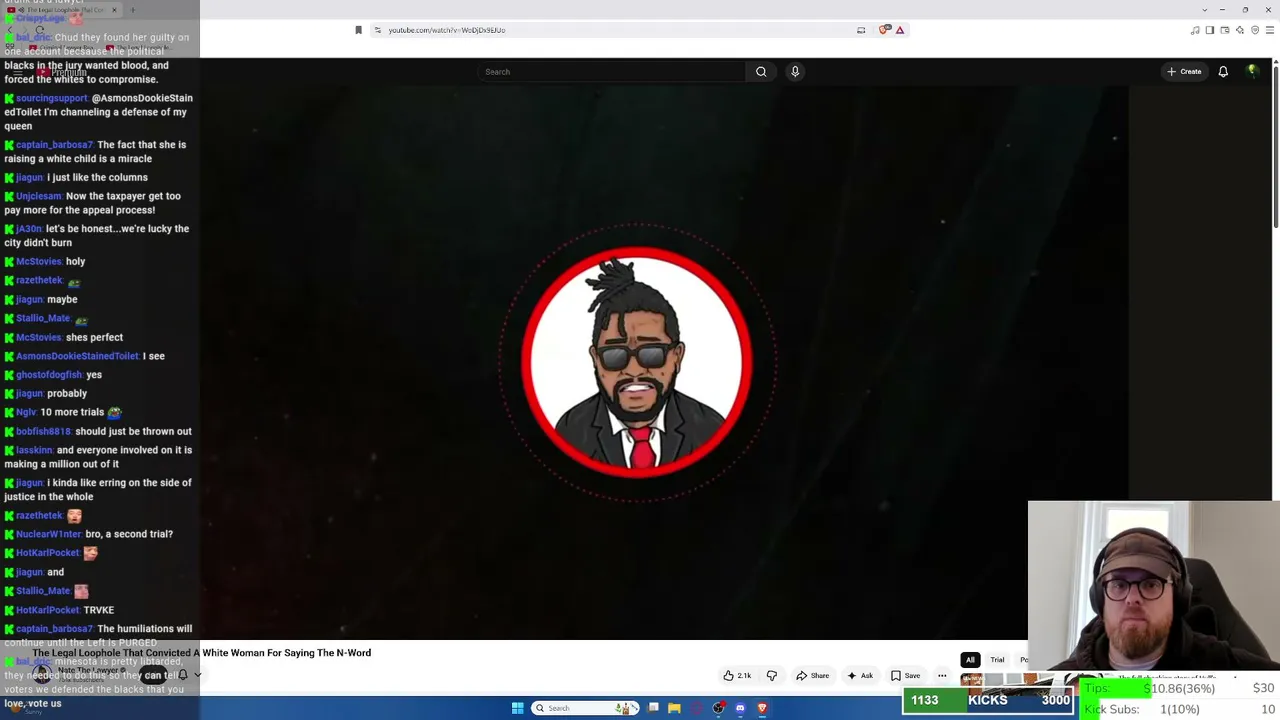Open the Brave Leo AI sparkle icon
1280x720 pixels.
(x=1240, y=30)
